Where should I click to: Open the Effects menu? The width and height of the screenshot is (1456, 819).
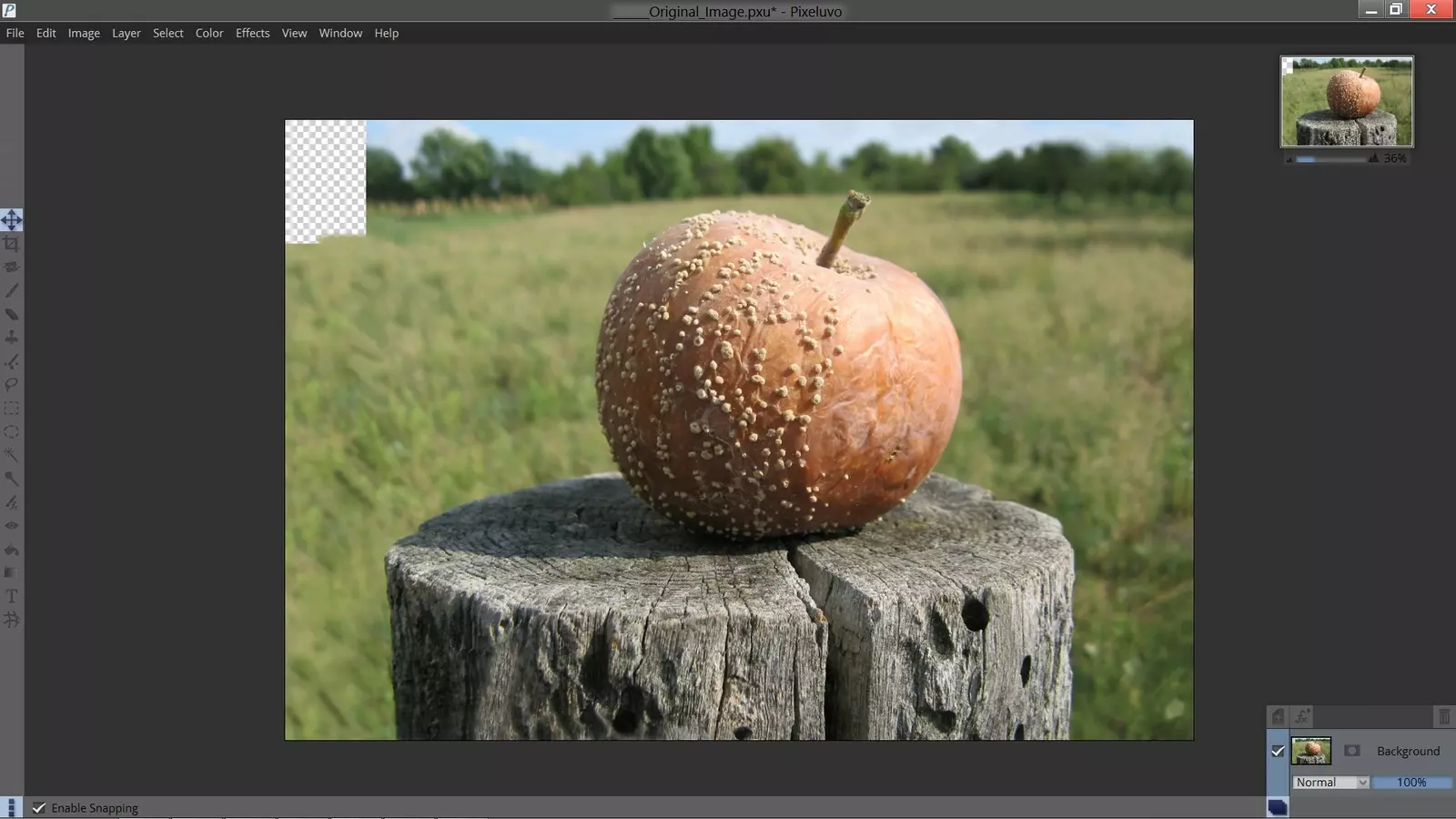[x=252, y=33]
